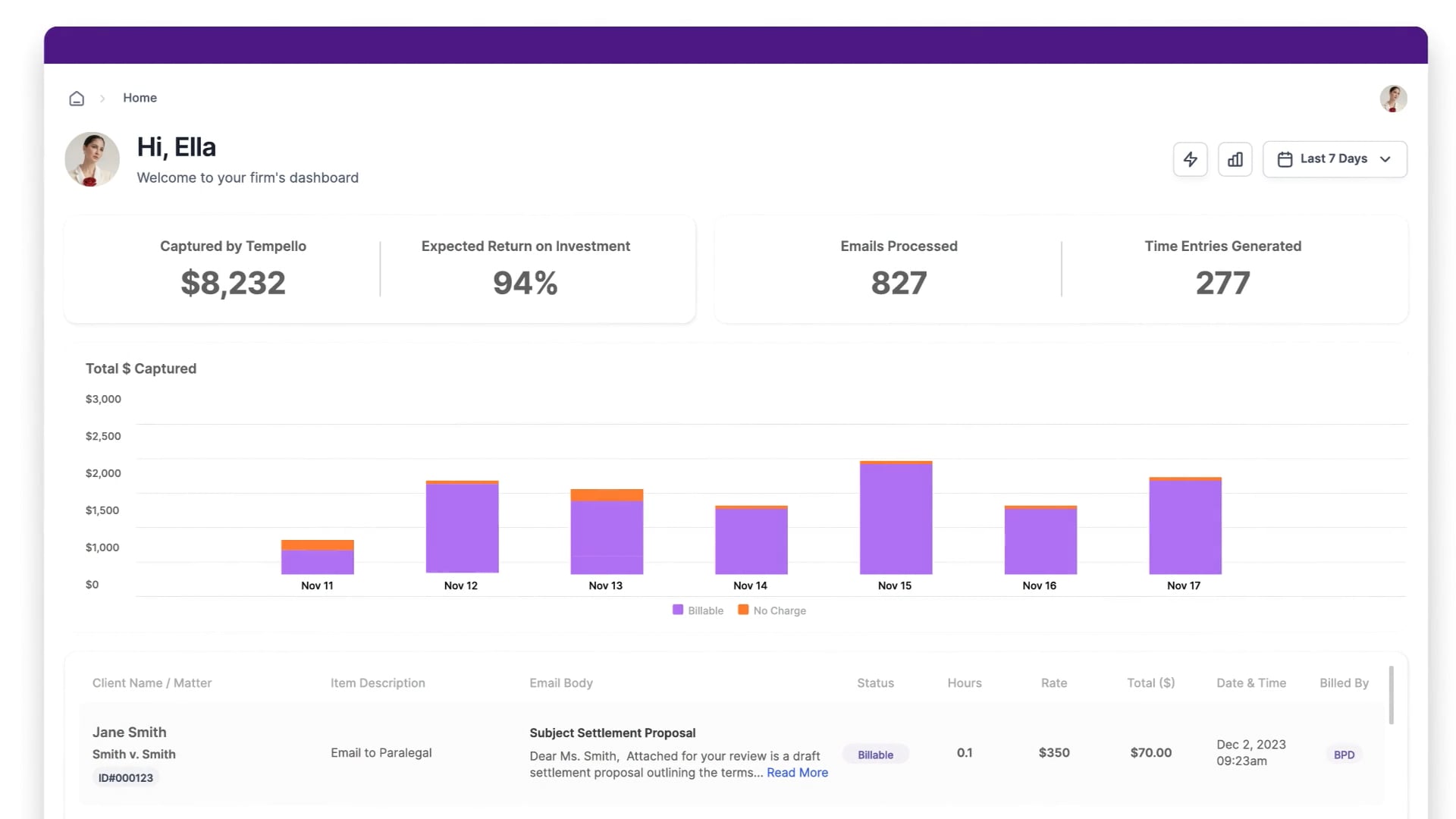Viewport: 1456px width, 819px height.
Task: Click the Smith v. Smith matter name
Action: pyautogui.click(x=133, y=754)
